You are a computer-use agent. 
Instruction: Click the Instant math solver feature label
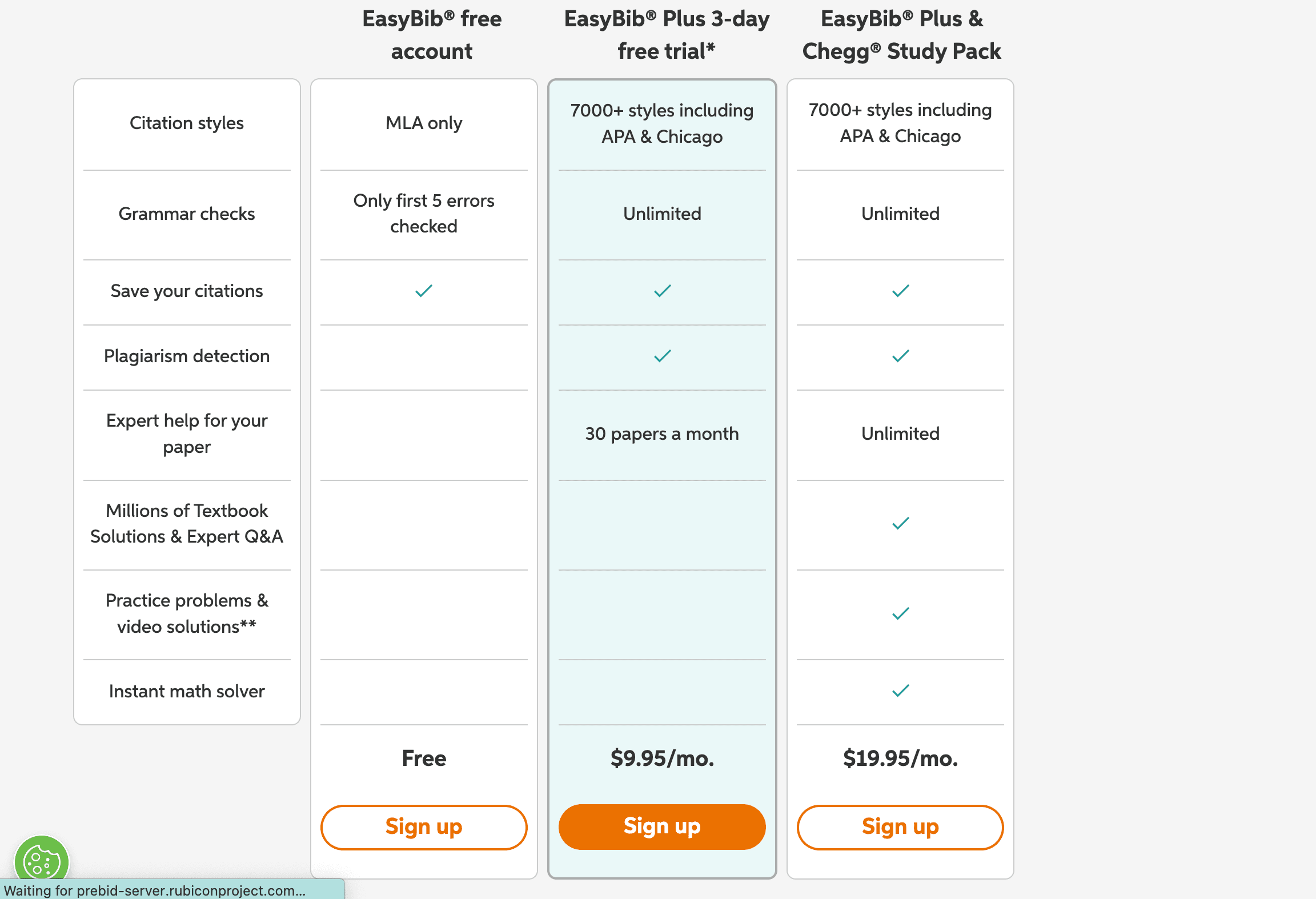(x=187, y=692)
